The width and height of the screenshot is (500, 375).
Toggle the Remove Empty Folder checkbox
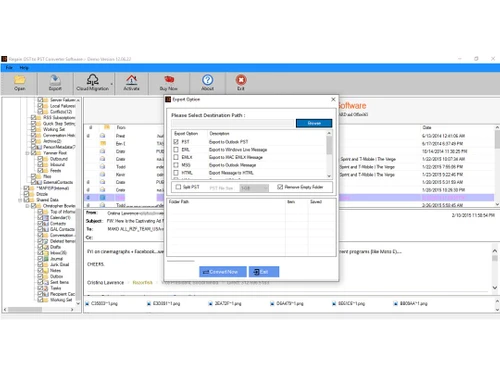click(x=280, y=187)
